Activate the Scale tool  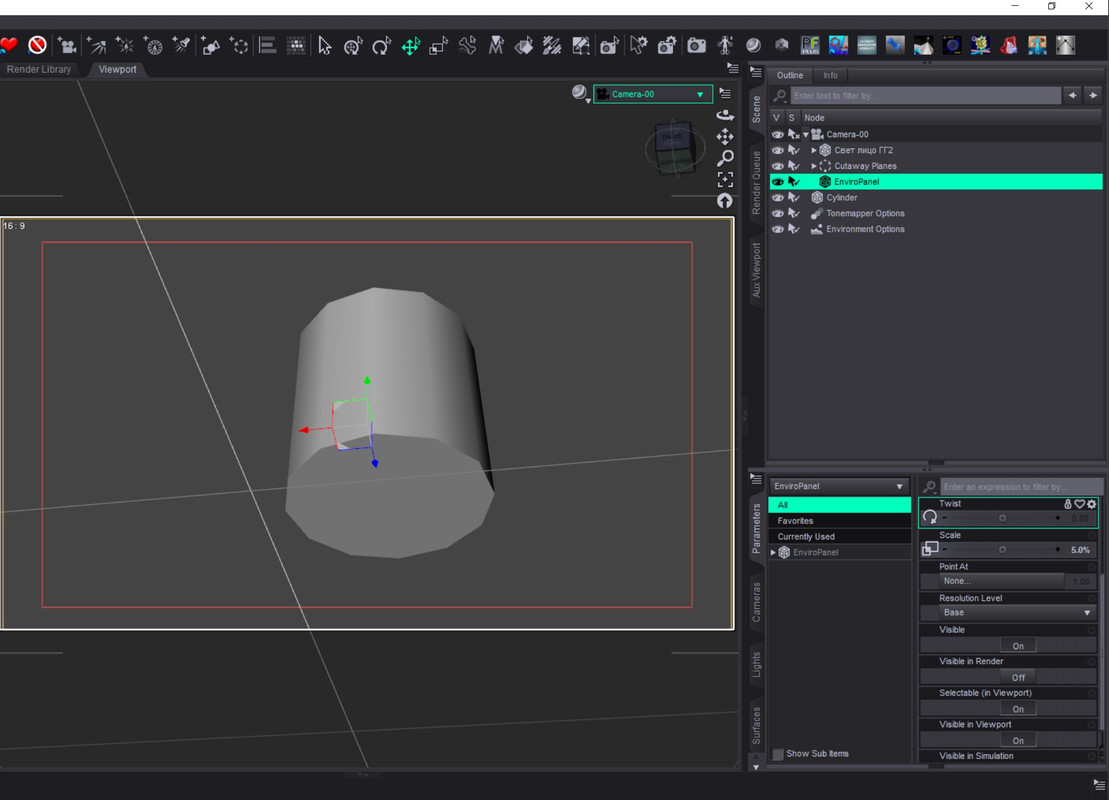tap(439, 46)
